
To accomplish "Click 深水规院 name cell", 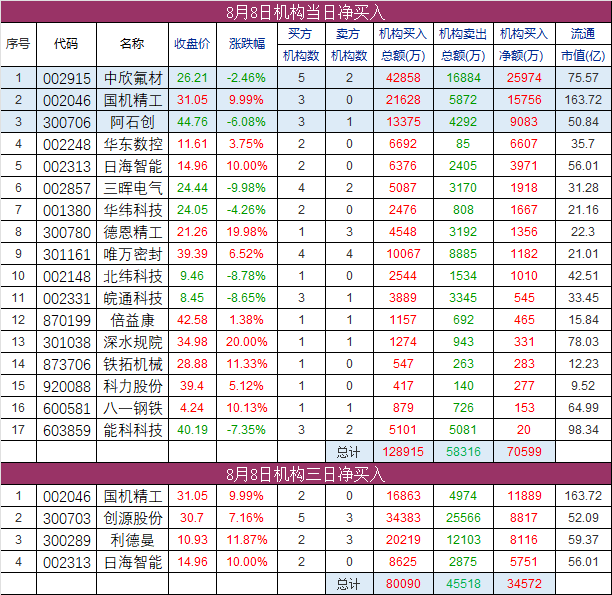I will pyautogui.click(x=133, y=342).
